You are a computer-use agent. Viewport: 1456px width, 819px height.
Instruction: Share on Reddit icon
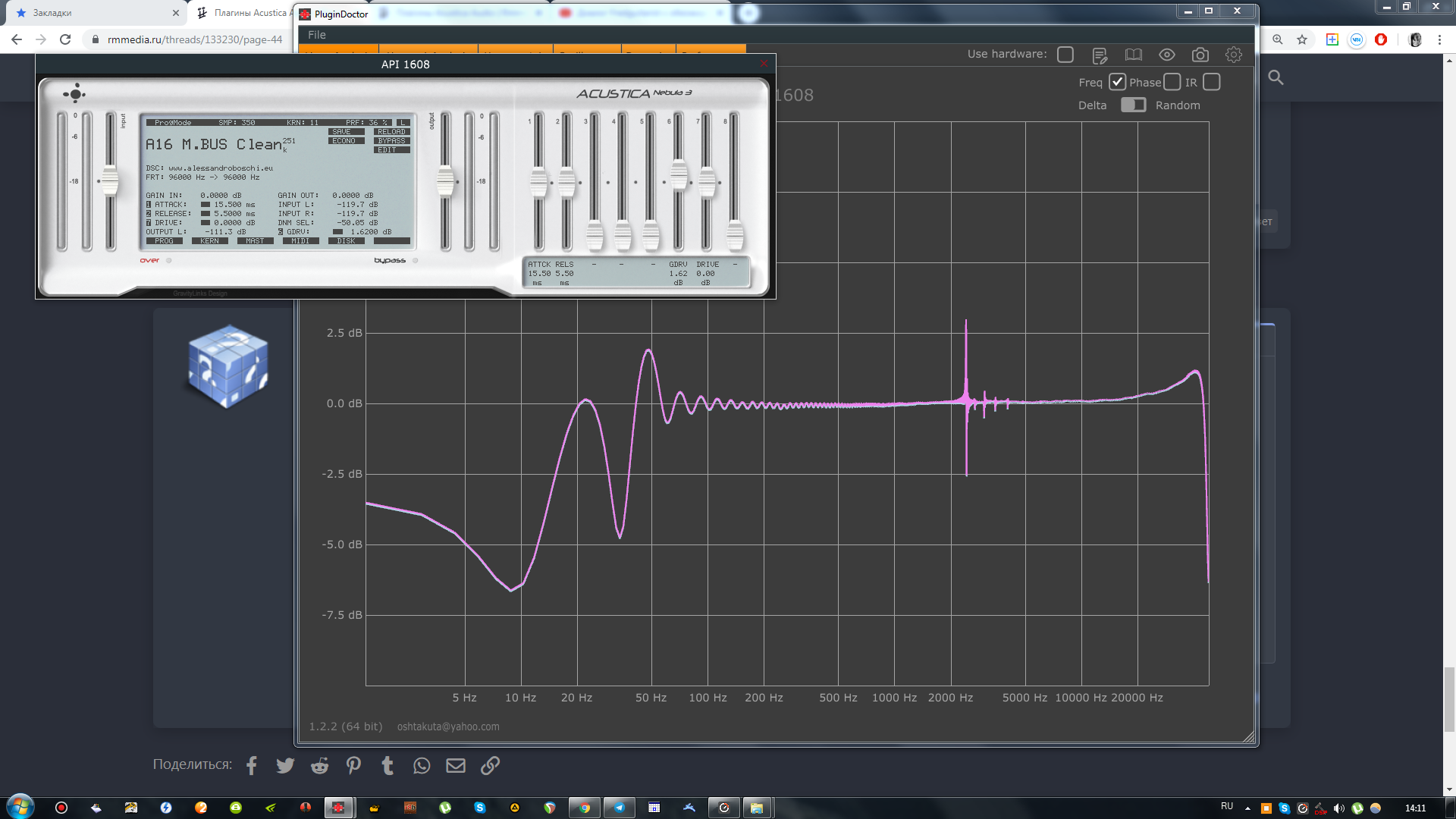[319, 766]
